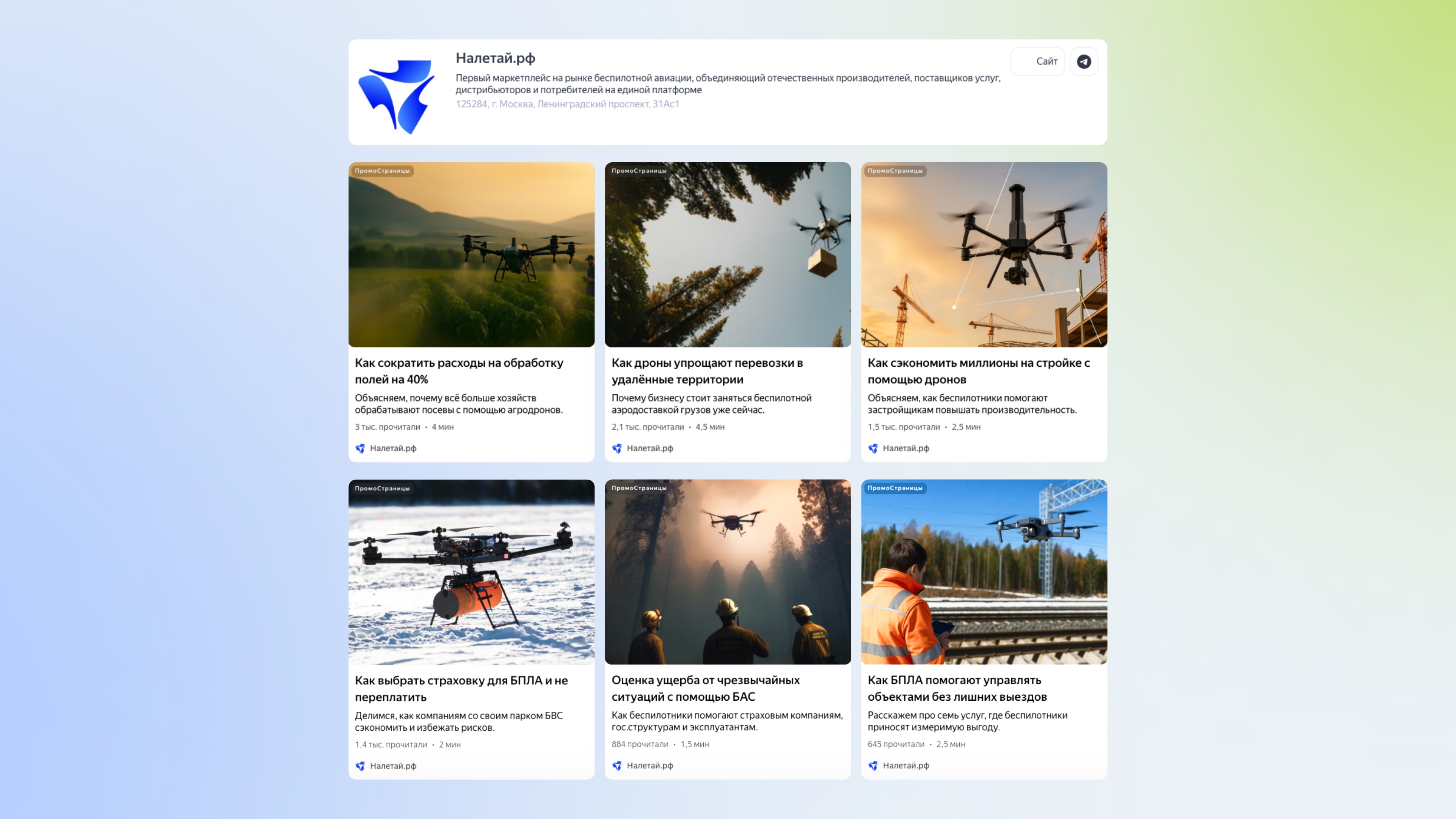Open drone carrying box thumbnail
The width and height of the screenshot is (1456, 819).
pos(728,254)
